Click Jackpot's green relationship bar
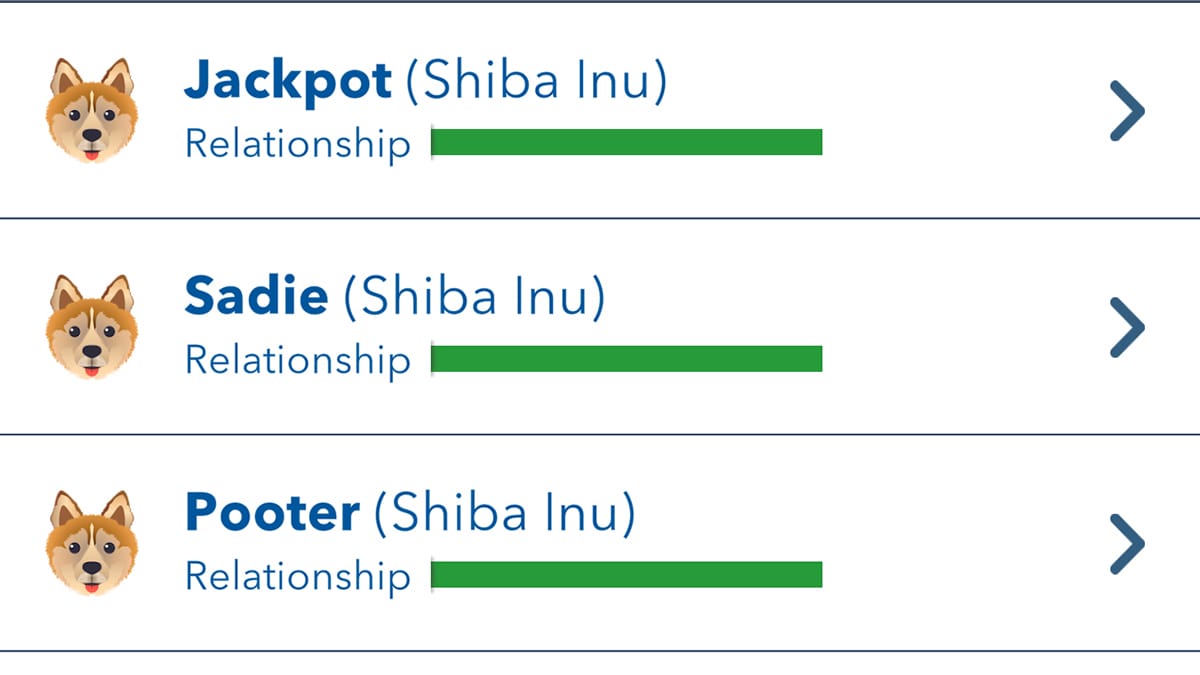Screen dimensions: 1200x675 (626, 143)
